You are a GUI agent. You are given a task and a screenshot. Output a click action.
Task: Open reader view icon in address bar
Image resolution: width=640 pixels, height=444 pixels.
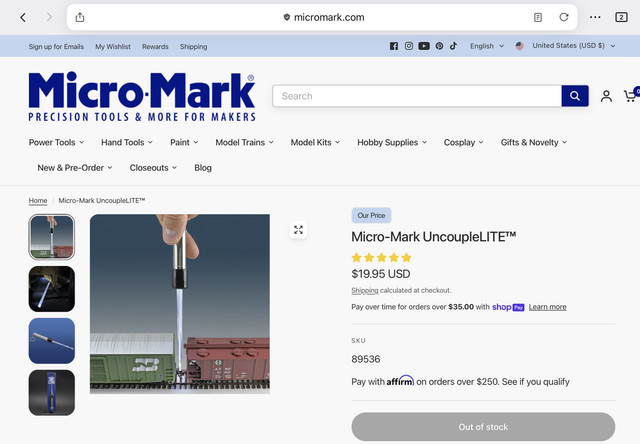pyautogui.click(x=538, y=17)
